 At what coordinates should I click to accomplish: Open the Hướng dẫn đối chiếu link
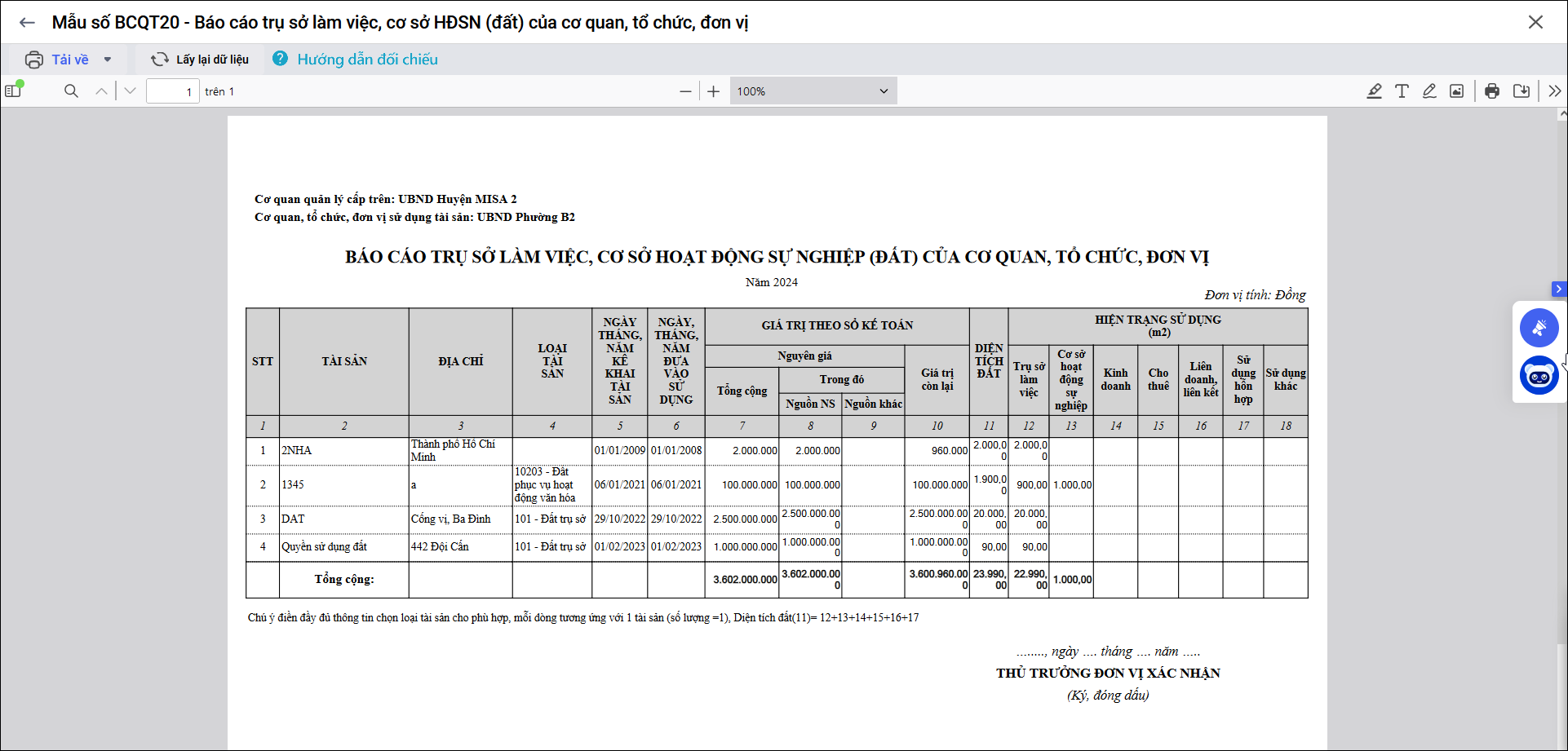click(367, 60)
